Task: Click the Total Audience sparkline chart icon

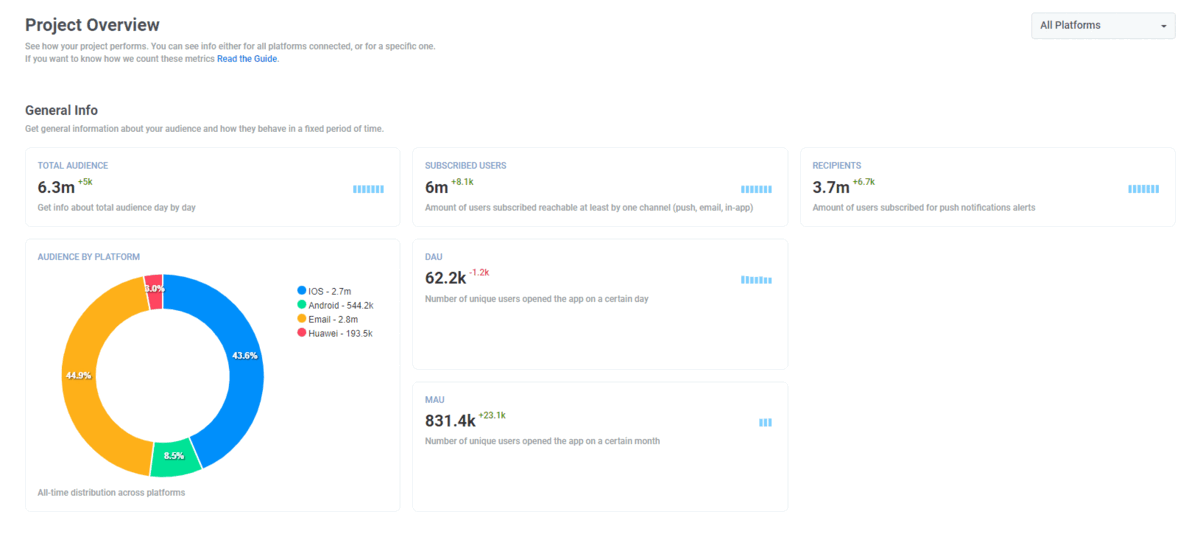Action: pos(368,189)
